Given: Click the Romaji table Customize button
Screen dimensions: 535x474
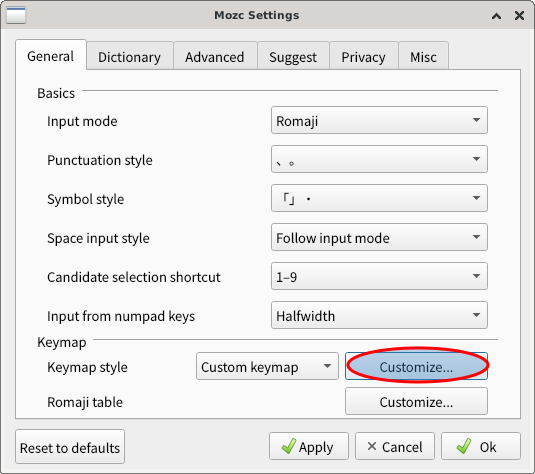Looking at the screenshot, I should point(416,402).
